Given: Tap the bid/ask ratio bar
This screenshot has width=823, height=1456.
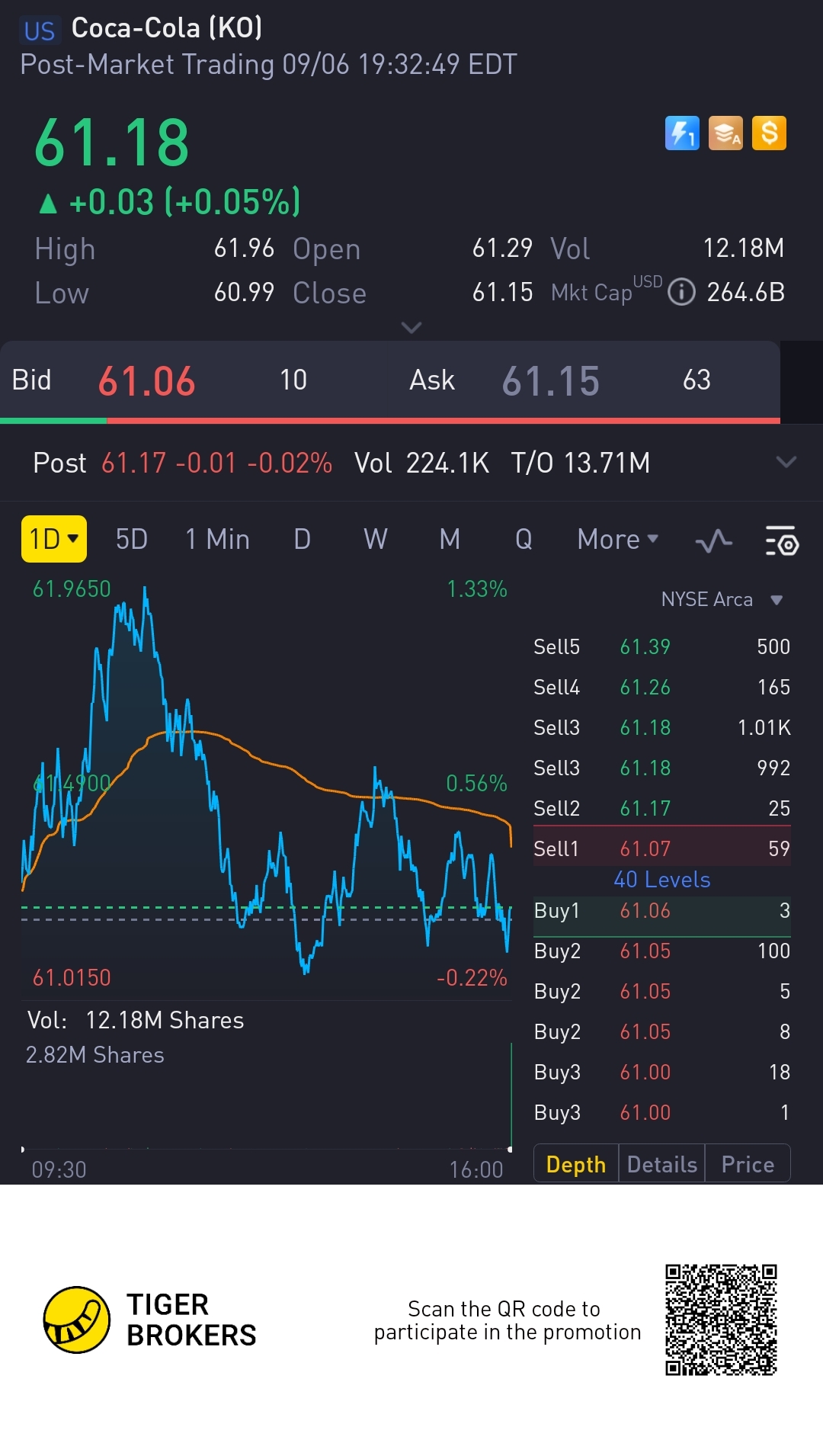Looking at the screenshot, I should [390, 420].
